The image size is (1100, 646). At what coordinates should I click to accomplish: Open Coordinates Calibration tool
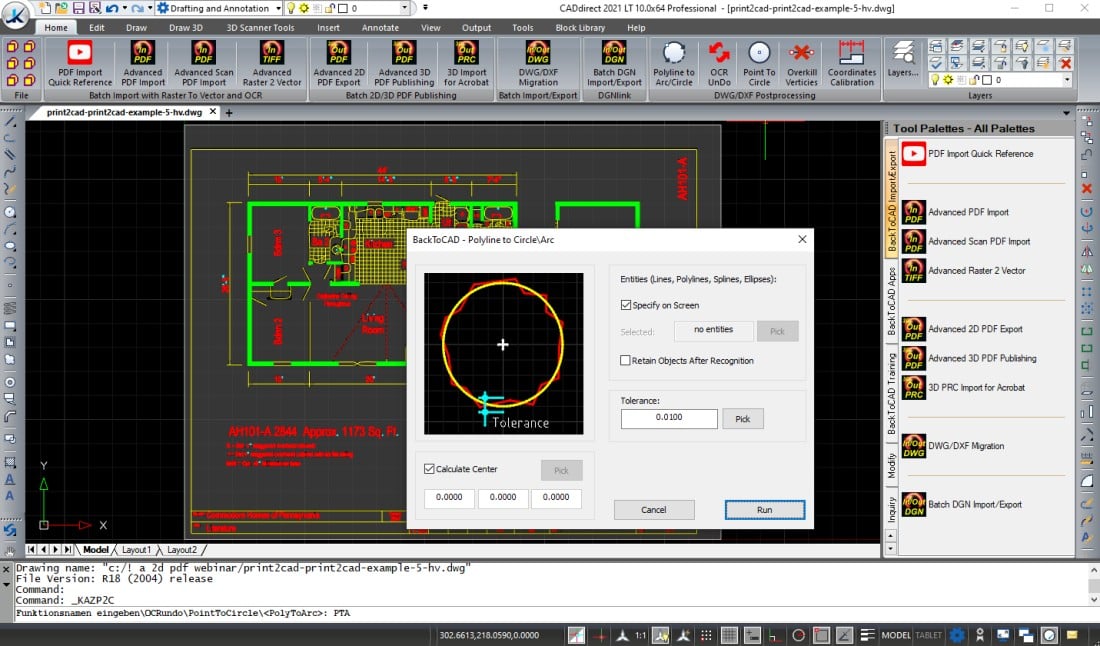[x=852, y=63]
